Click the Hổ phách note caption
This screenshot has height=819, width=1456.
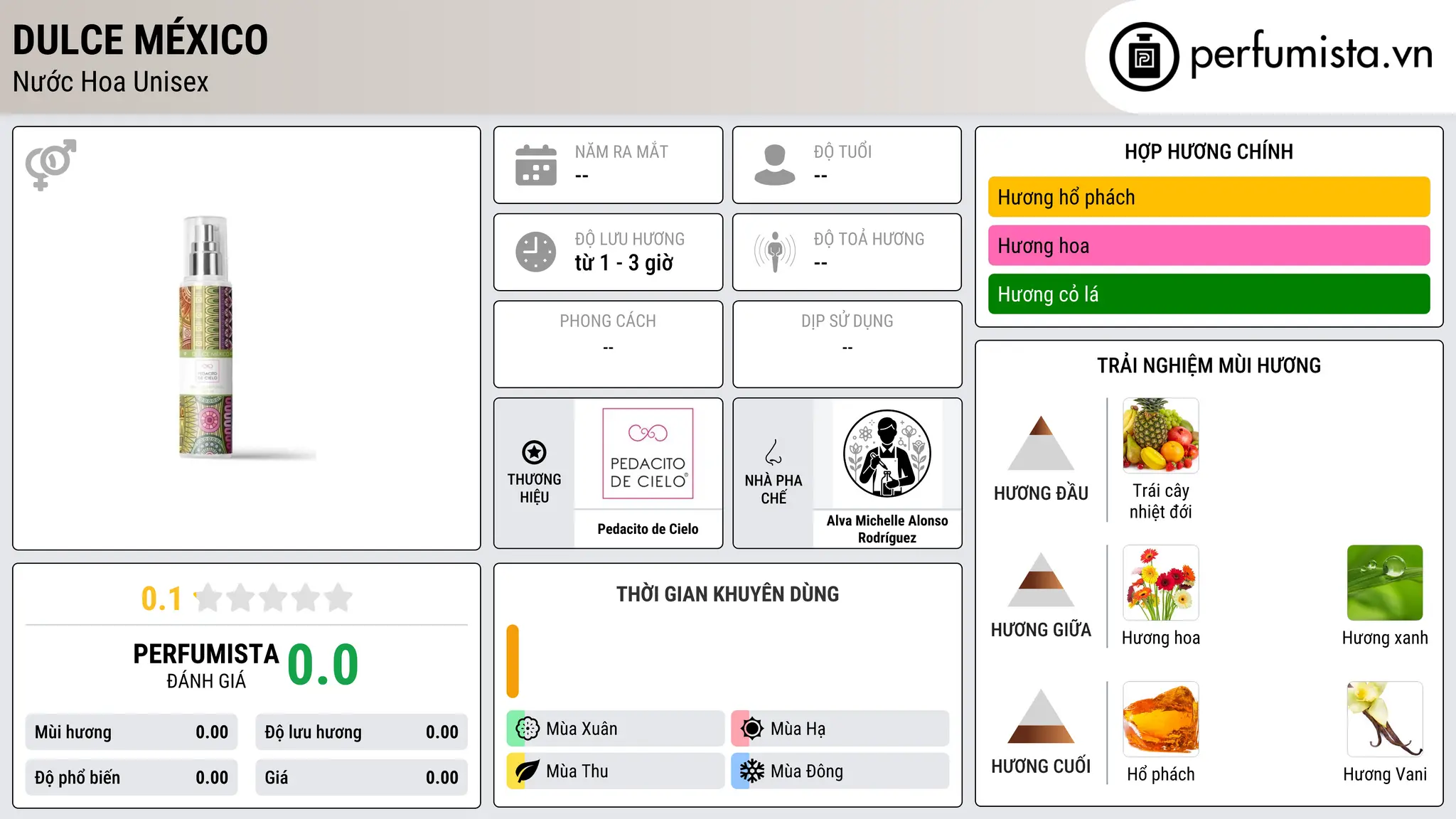pos(1161,774)
